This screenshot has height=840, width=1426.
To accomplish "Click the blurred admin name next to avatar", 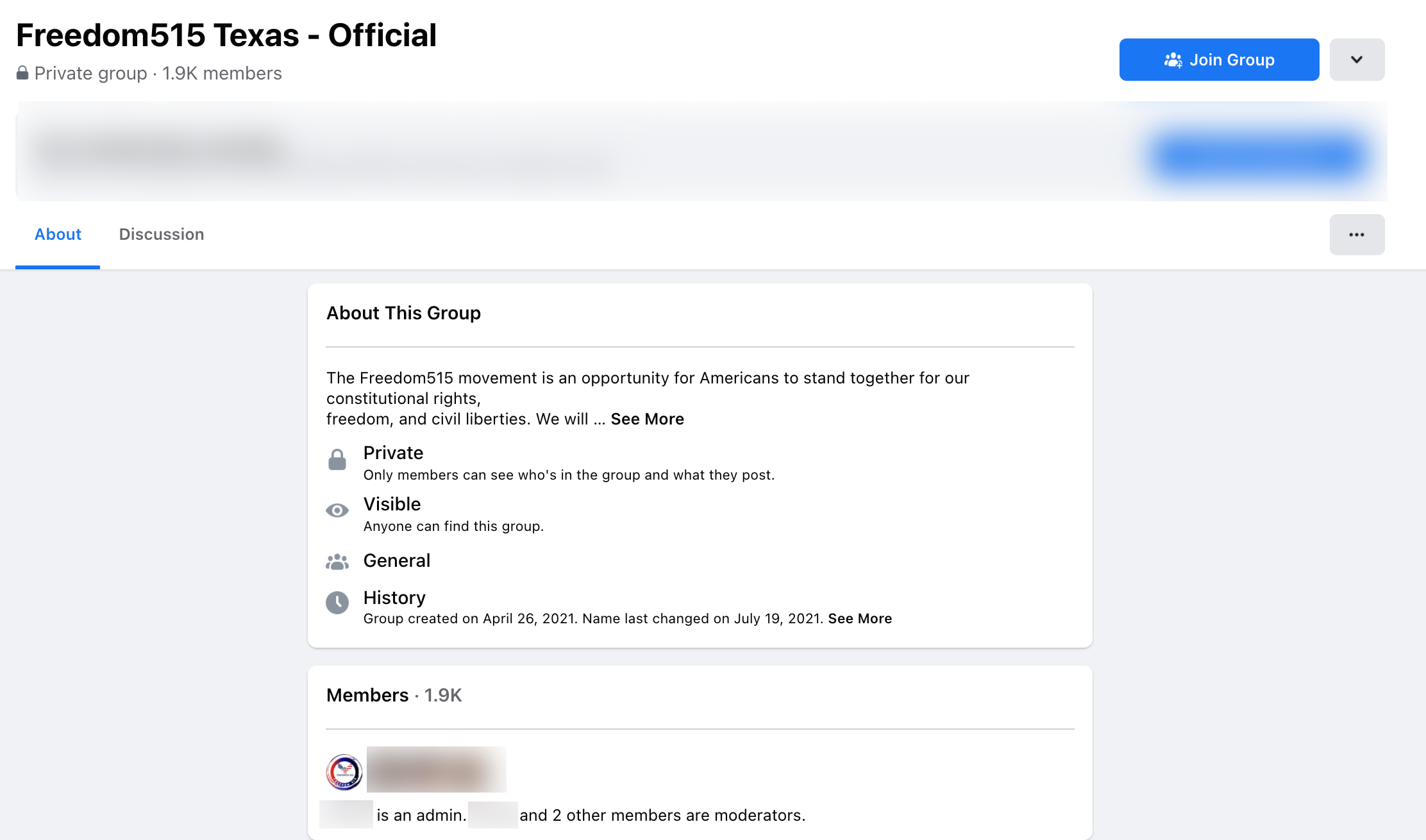I will [436, 769].
